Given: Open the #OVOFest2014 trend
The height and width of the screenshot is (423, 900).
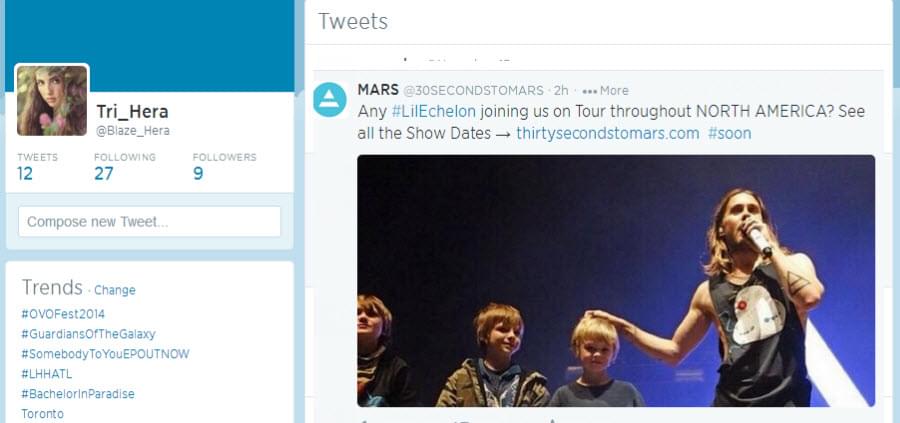Looking at the screenshot, I should click(x=63, y=315).
